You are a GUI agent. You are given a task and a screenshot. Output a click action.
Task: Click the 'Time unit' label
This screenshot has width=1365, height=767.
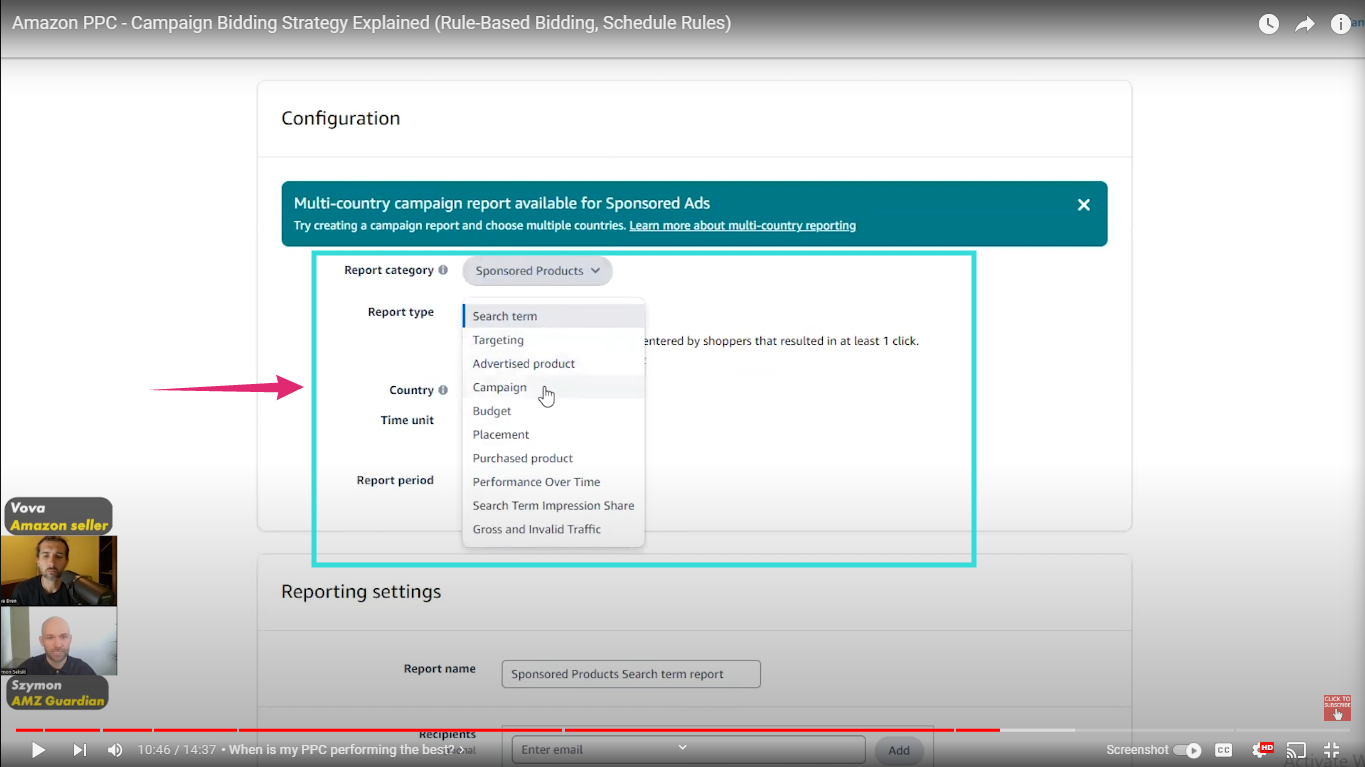(407, 420)
